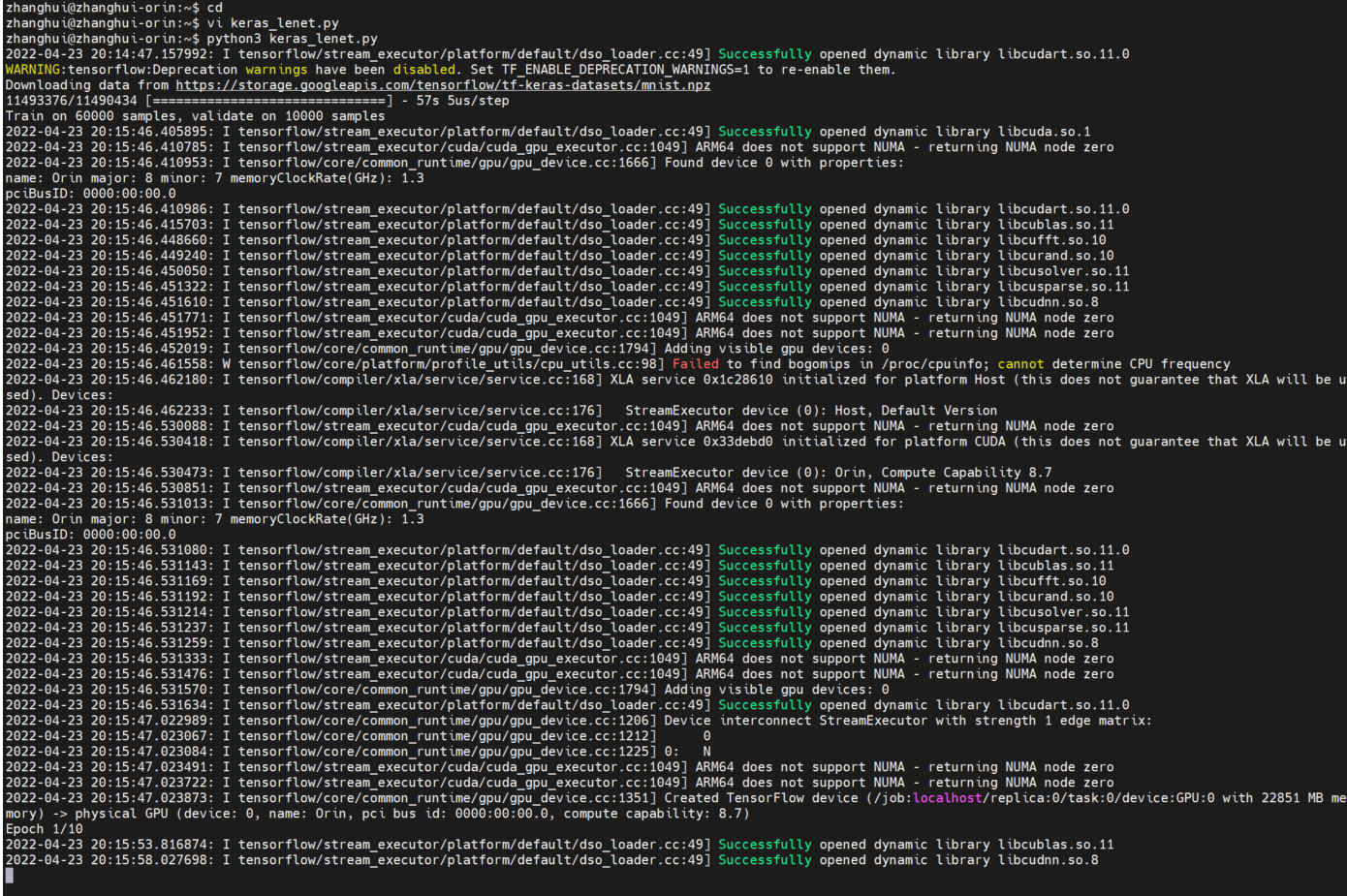Click the 'python3 keras_lenet.py' command
Image resolution: width=1347 pixels, height=896 pixels.
(x=293, y=39)
